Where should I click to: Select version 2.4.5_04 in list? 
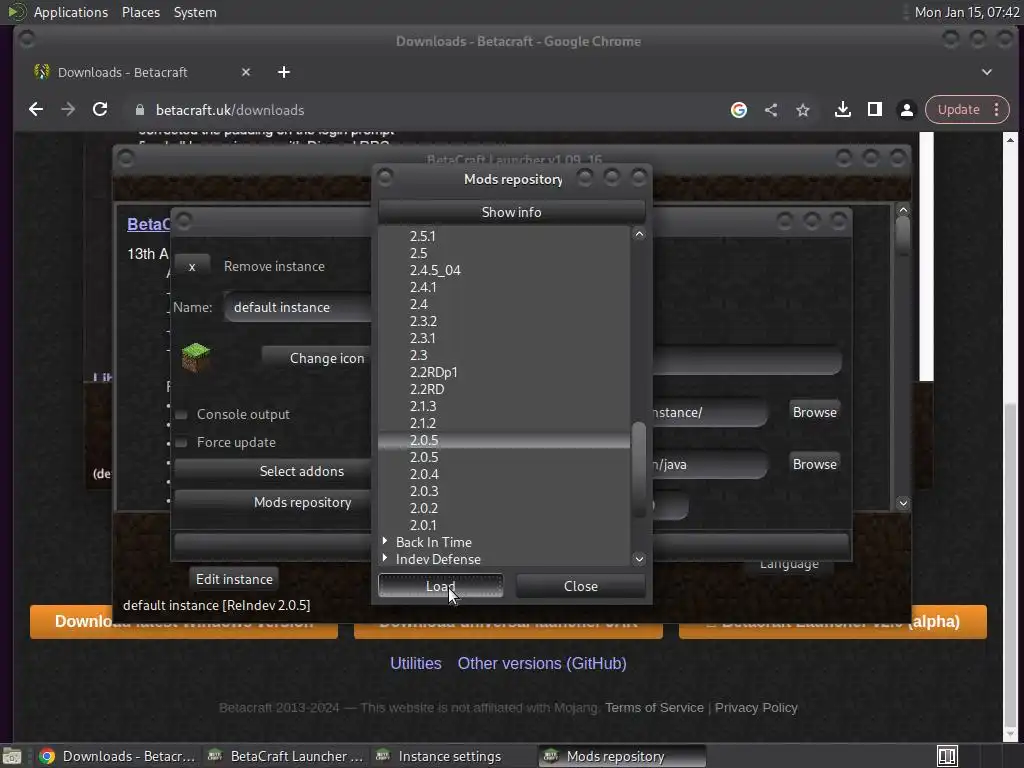click(x=435, y=270)
